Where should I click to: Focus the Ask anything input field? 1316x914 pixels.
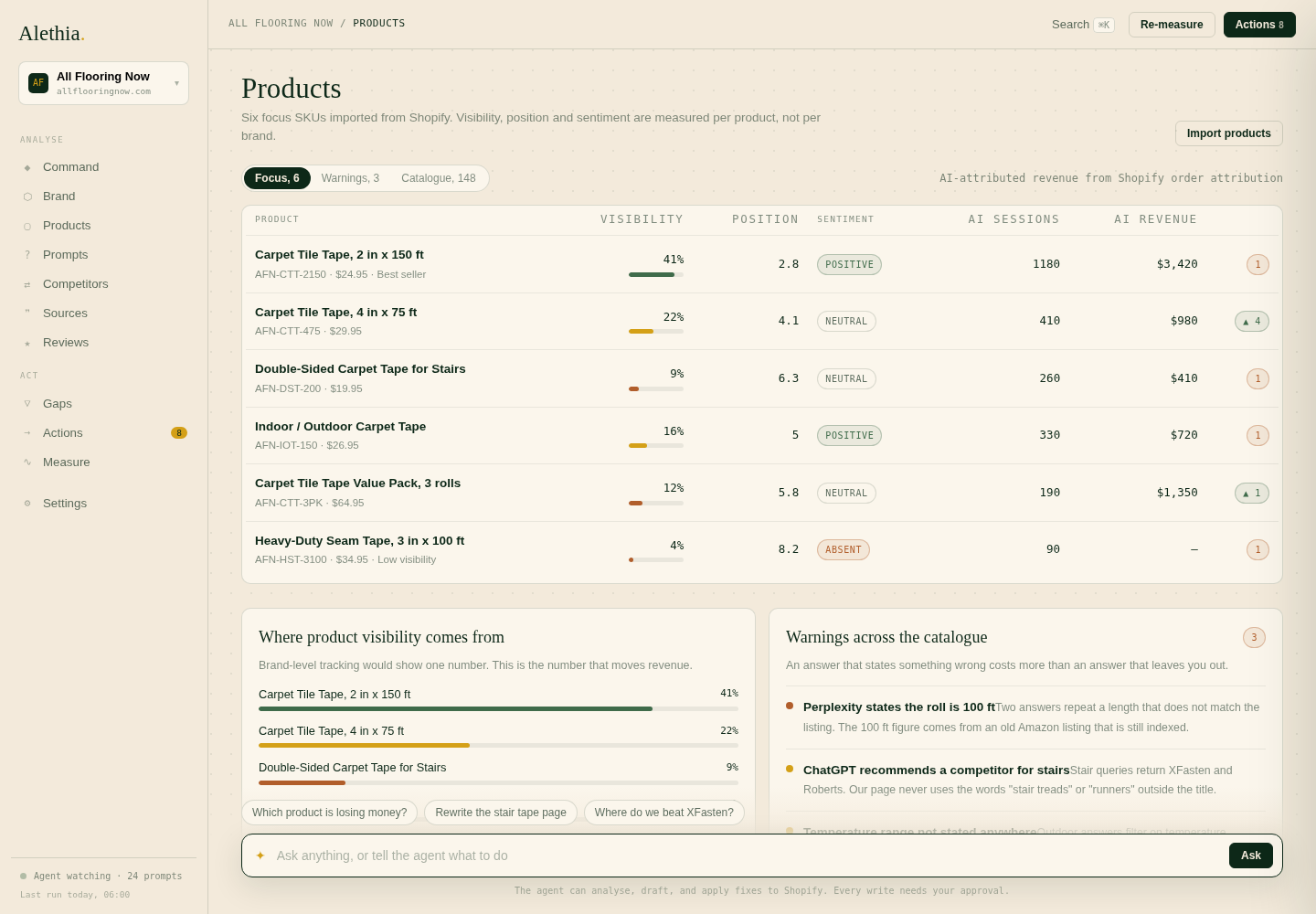click(748, 856)
